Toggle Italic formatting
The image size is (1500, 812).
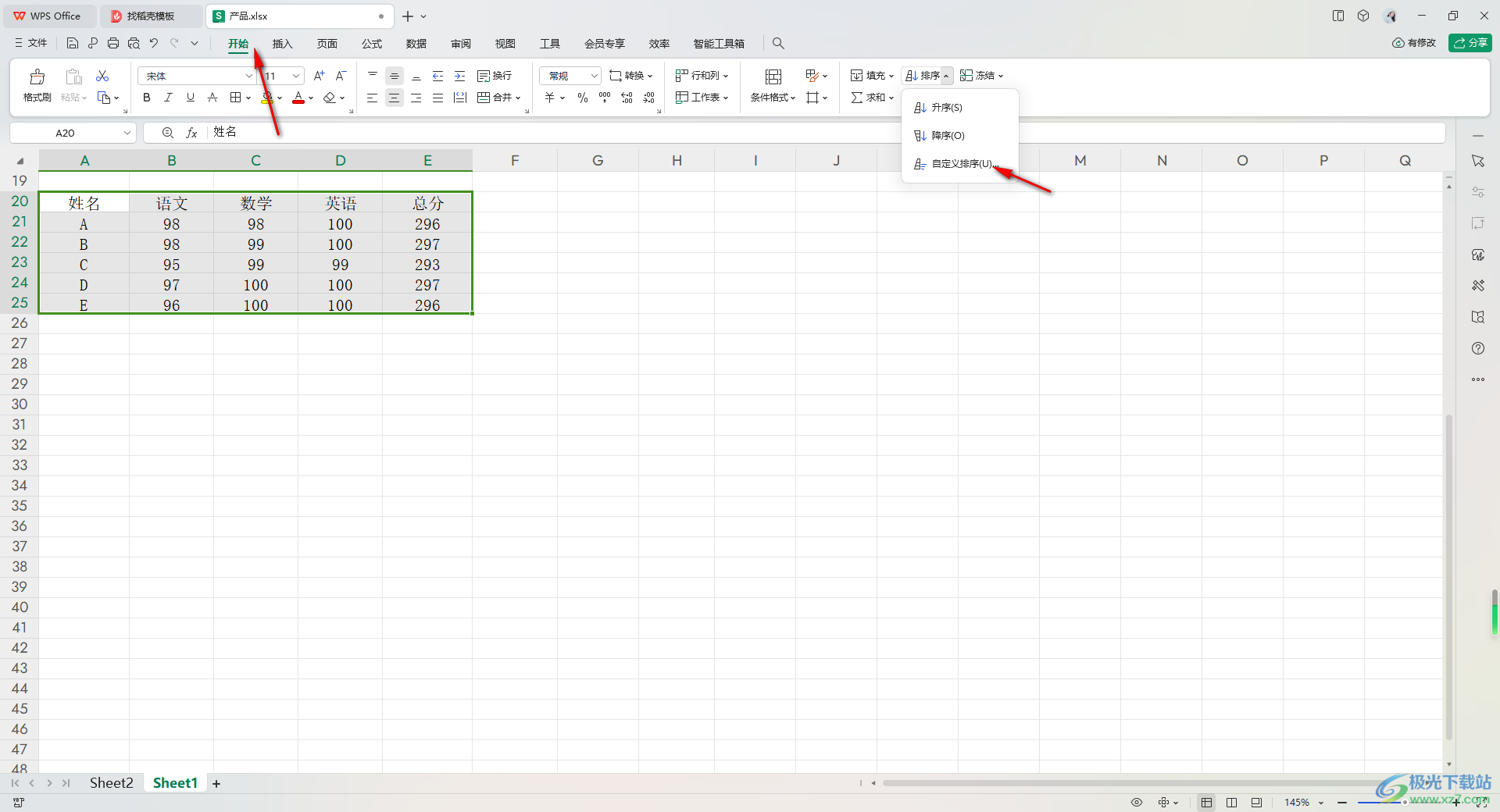tap(168, 98)
